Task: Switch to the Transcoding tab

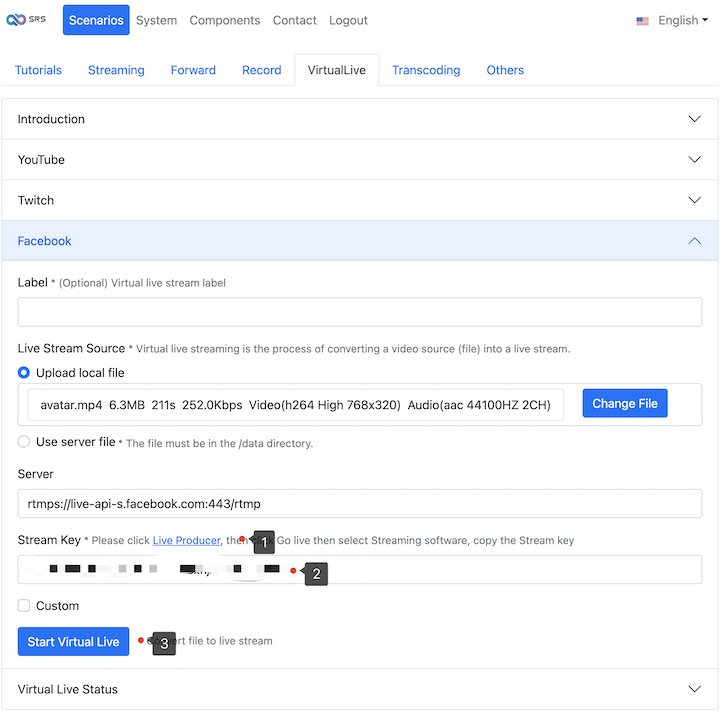Action: coord(426,70)
